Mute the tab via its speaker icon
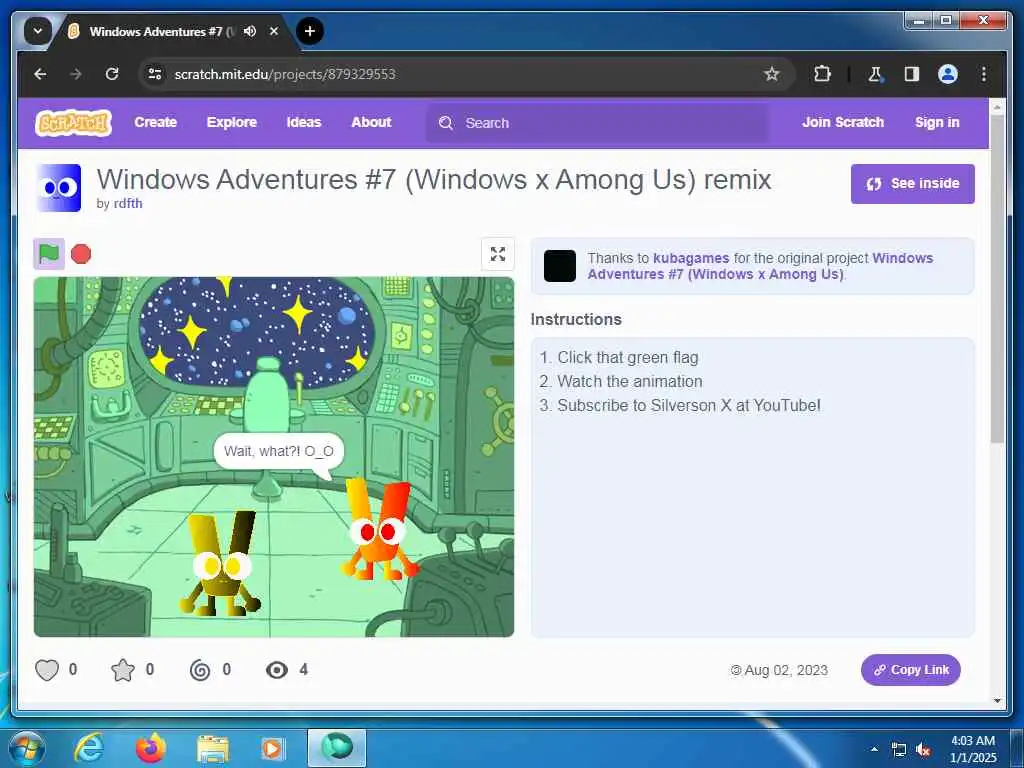 [250, 31]
